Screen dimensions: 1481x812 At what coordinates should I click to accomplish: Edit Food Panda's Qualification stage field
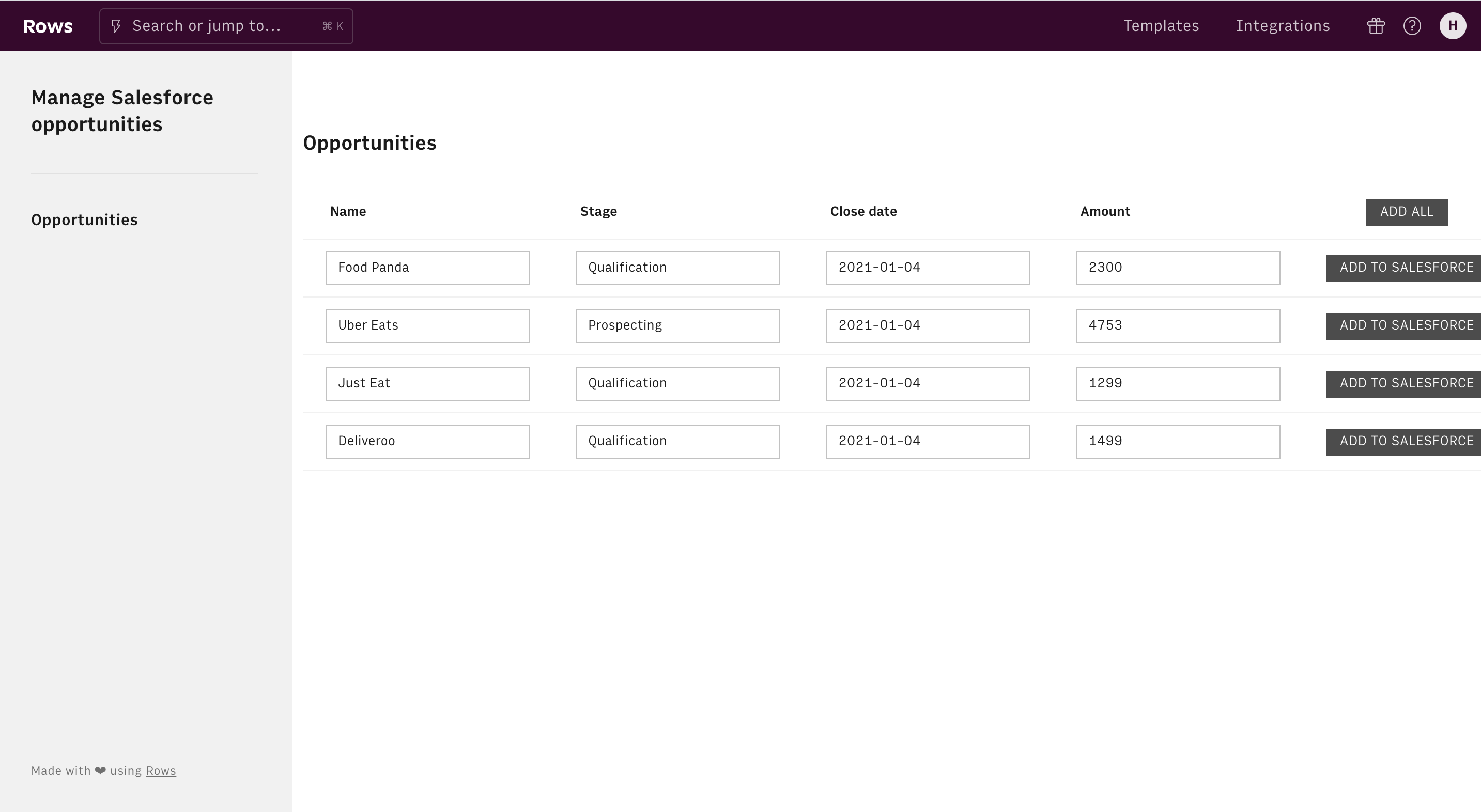[677, 268]
